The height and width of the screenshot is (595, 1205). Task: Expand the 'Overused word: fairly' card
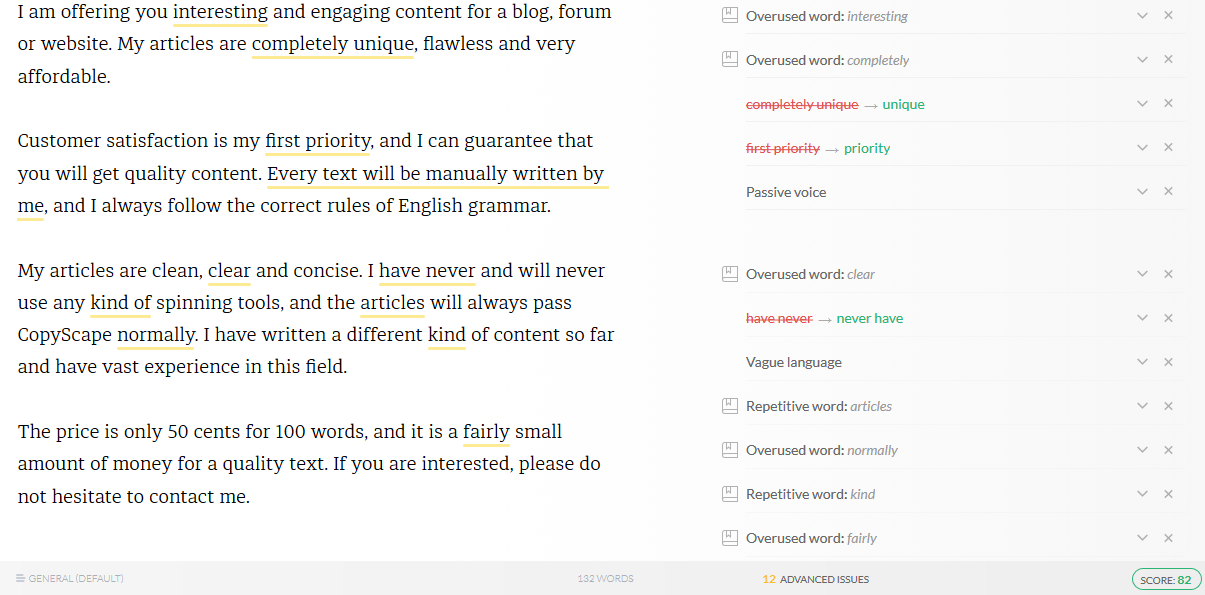[1142, 538]
